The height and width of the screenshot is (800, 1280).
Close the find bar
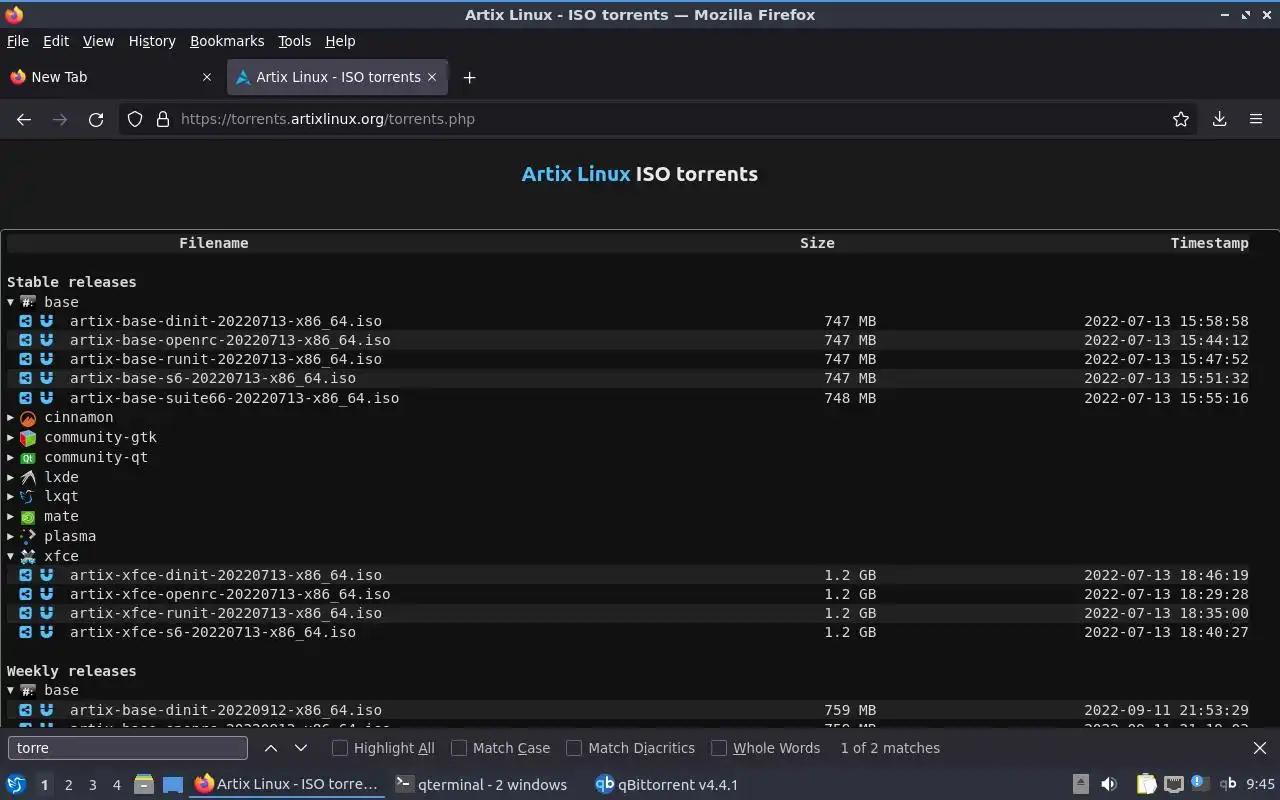pos(1259,748)
